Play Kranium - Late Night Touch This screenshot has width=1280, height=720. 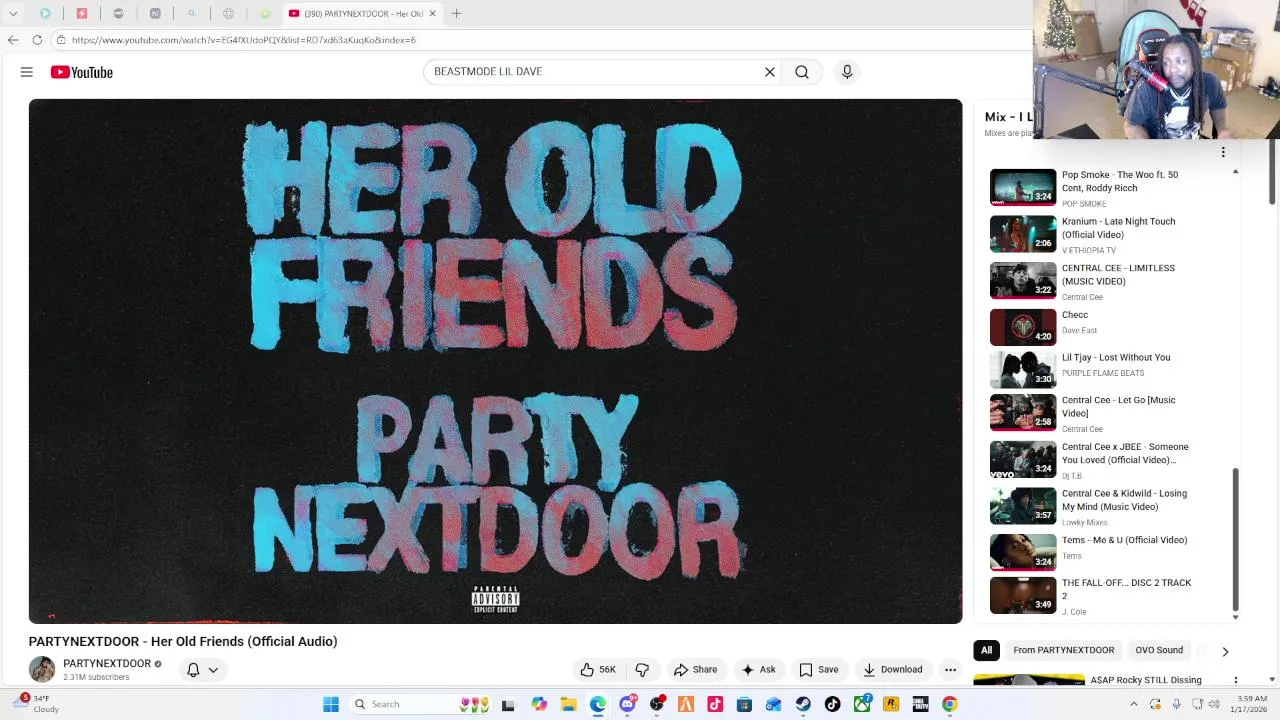(1093, 234)
